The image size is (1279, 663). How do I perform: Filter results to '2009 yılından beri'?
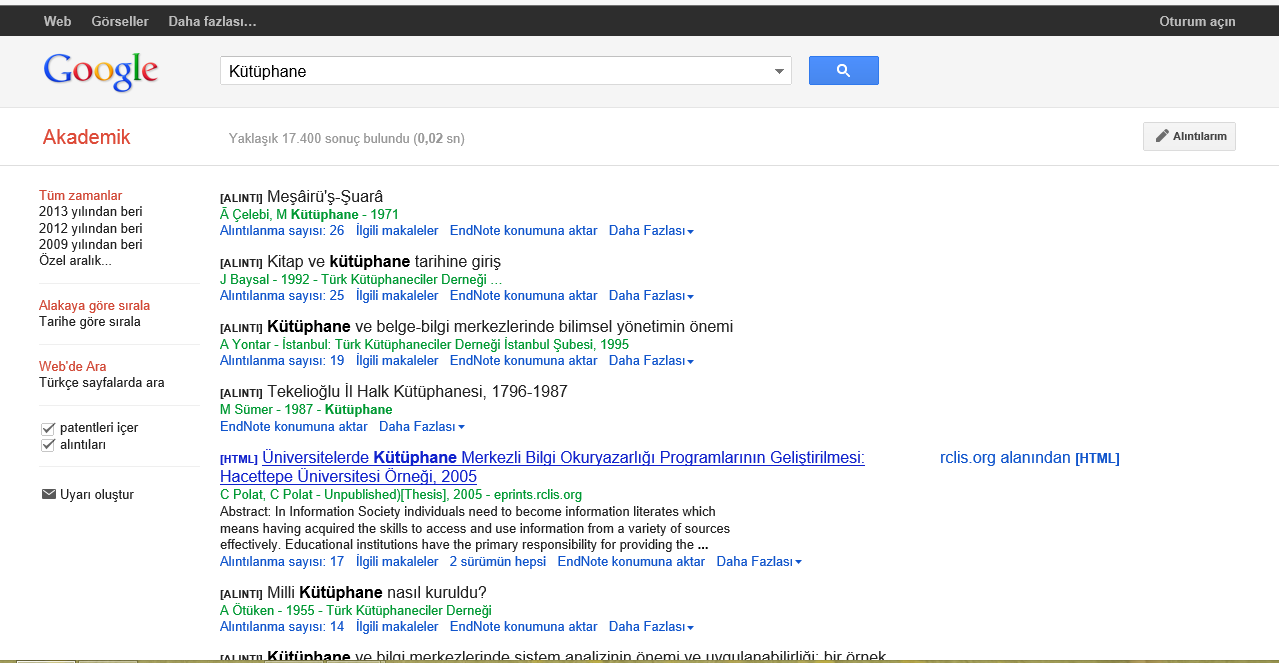click(91, 244)
